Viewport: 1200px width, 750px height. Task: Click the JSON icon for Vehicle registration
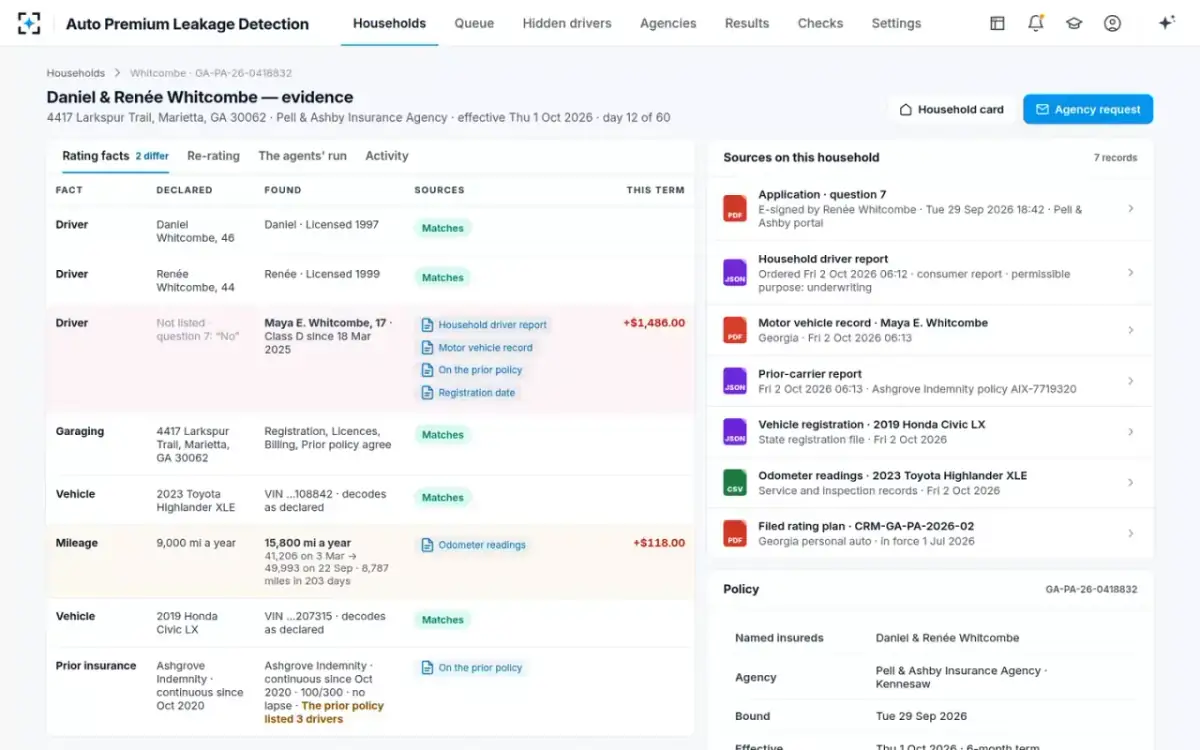click(x=735, y=431)
